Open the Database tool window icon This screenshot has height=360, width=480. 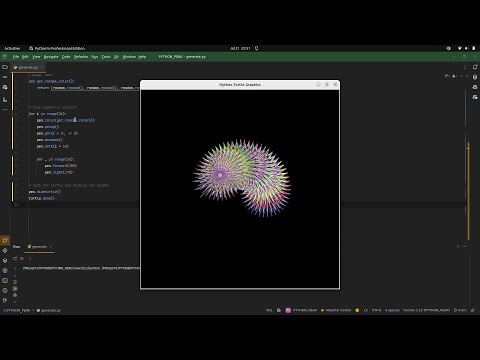click(475, 77)
